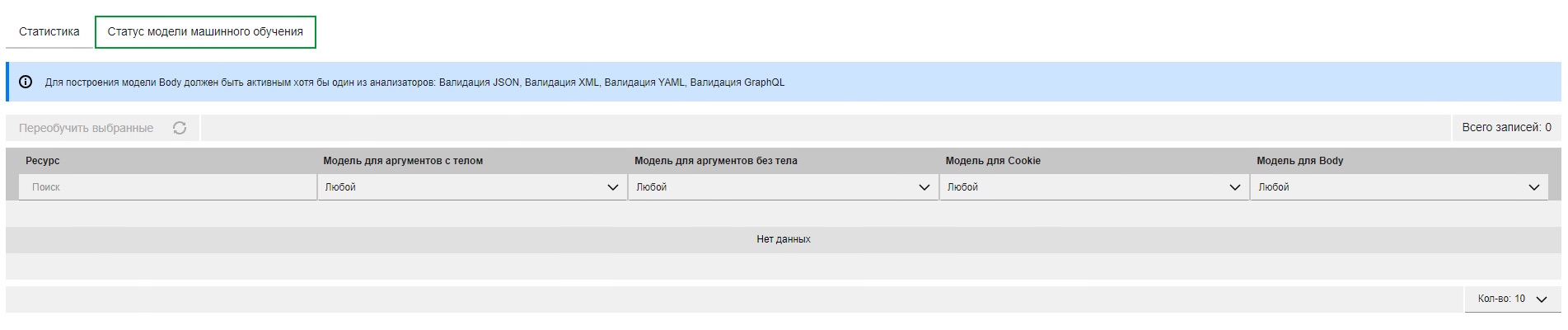
Task: Click the Ресурс column header
Action: pyautogui.click(x=43, y=161)
